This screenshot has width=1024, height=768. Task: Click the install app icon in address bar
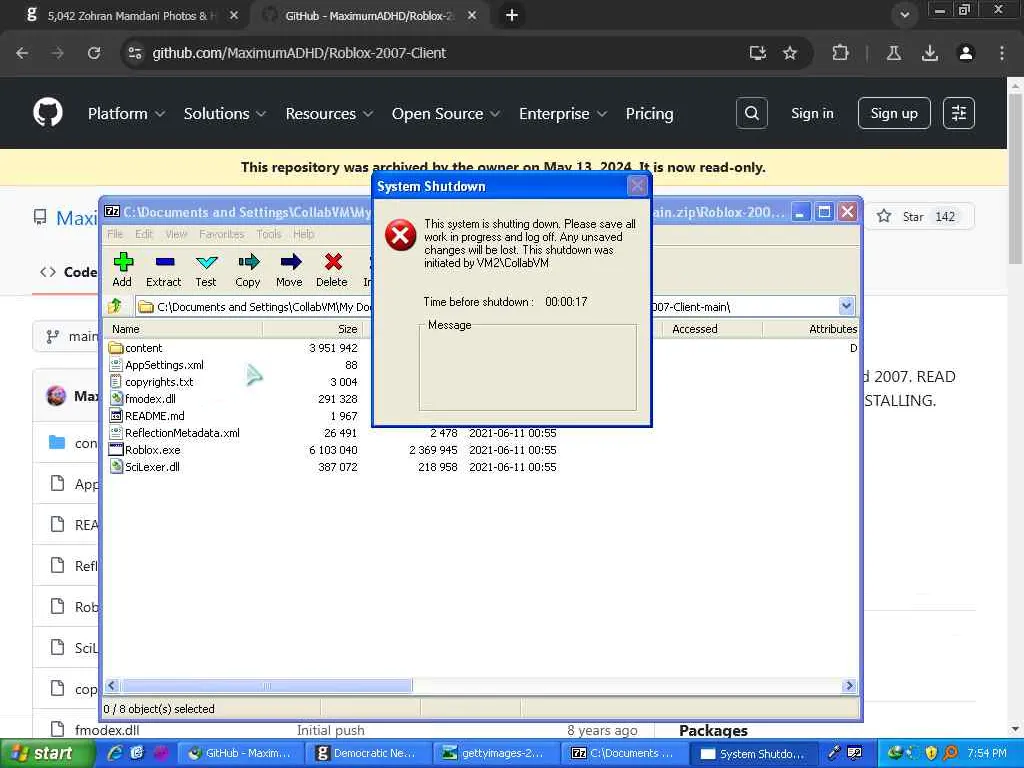pyautogui.click(x=758, y=53)
